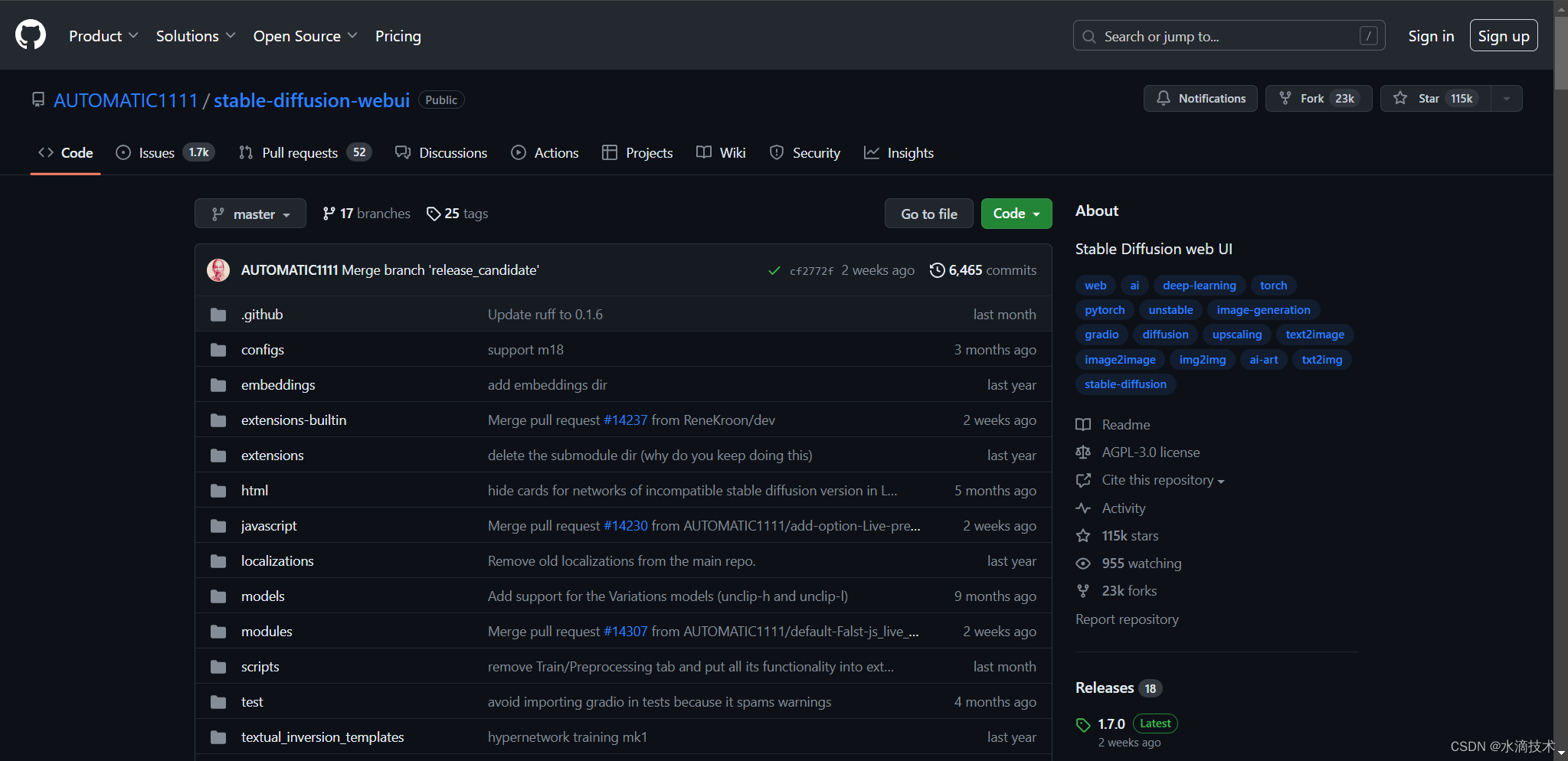The image size is (1568, 761).
Task: Open the Wiki tab
Action: pos(721,153)
